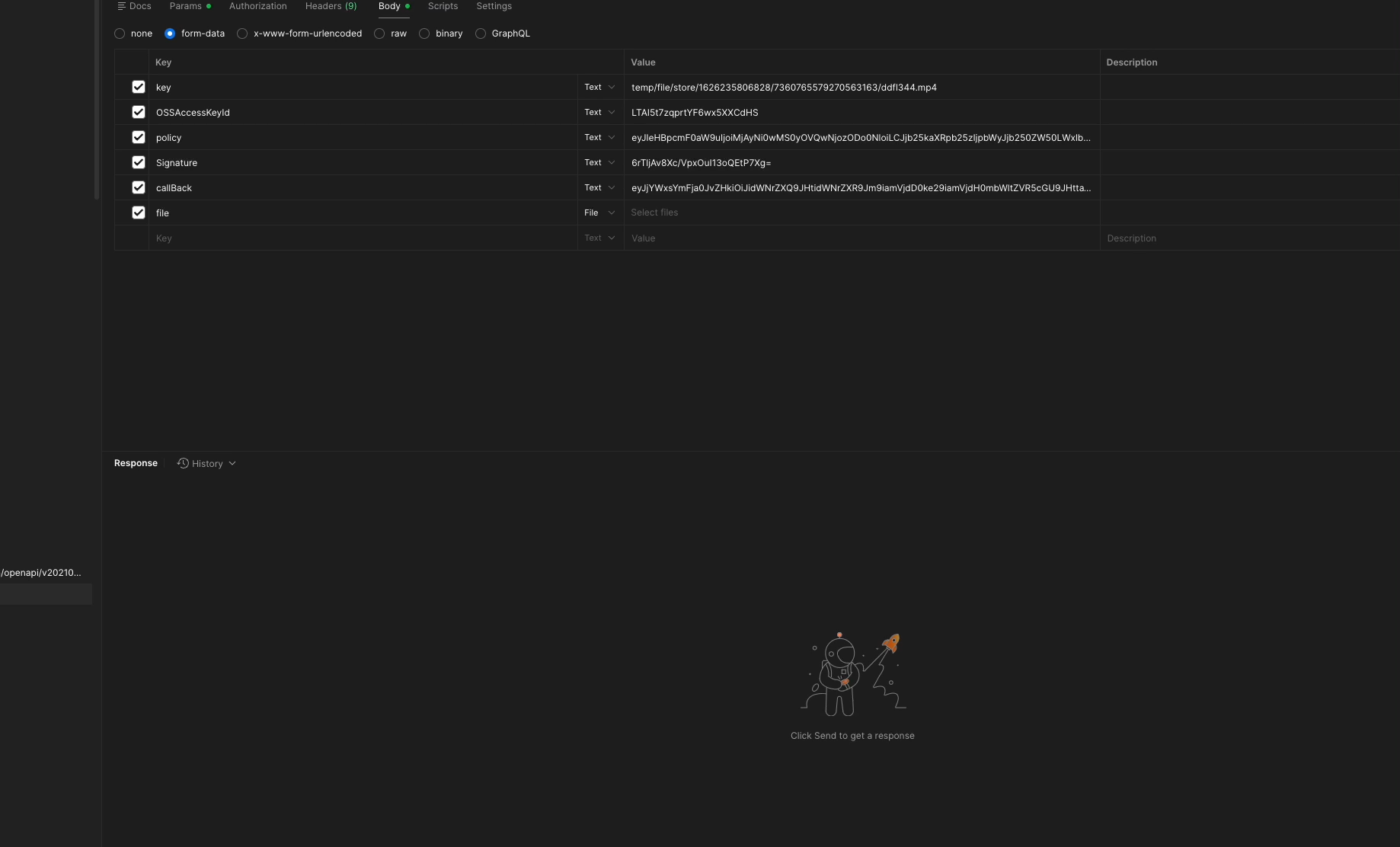Select the raw body type
This screenshot has height=847, width=1400.
click(379, 34)
